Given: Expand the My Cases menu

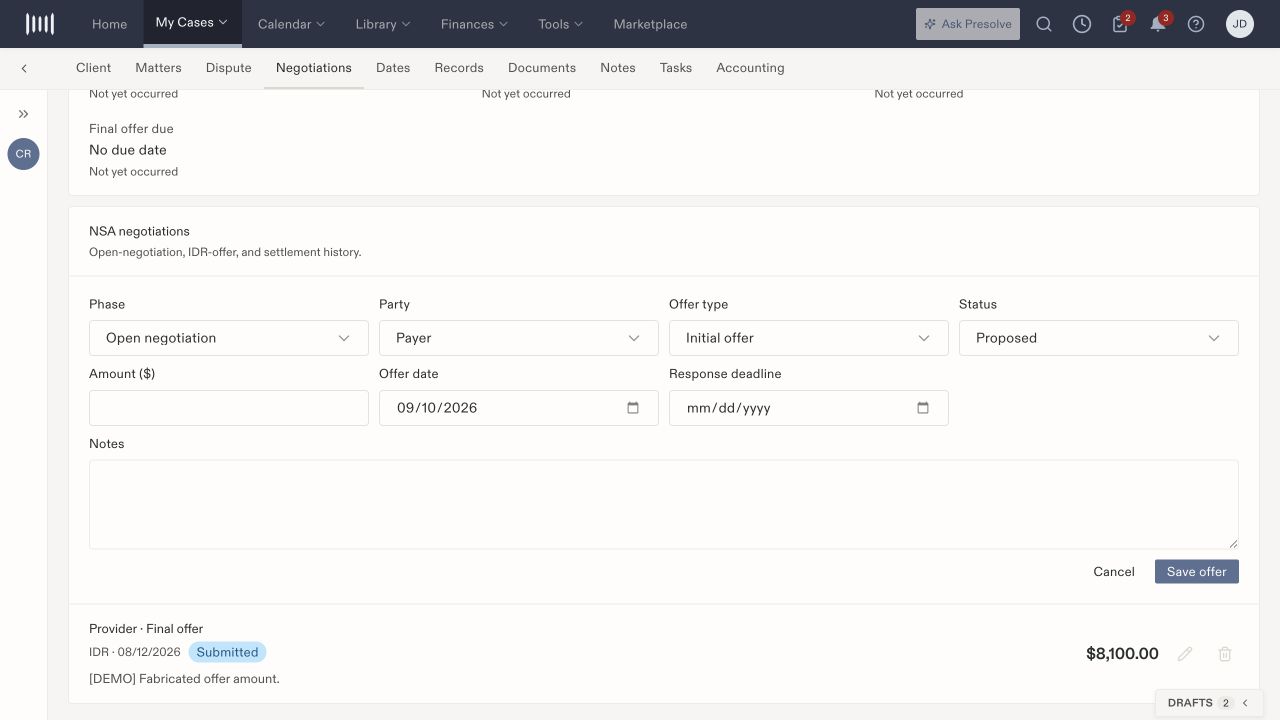Looking at the screenshot, I should point(192,23).
